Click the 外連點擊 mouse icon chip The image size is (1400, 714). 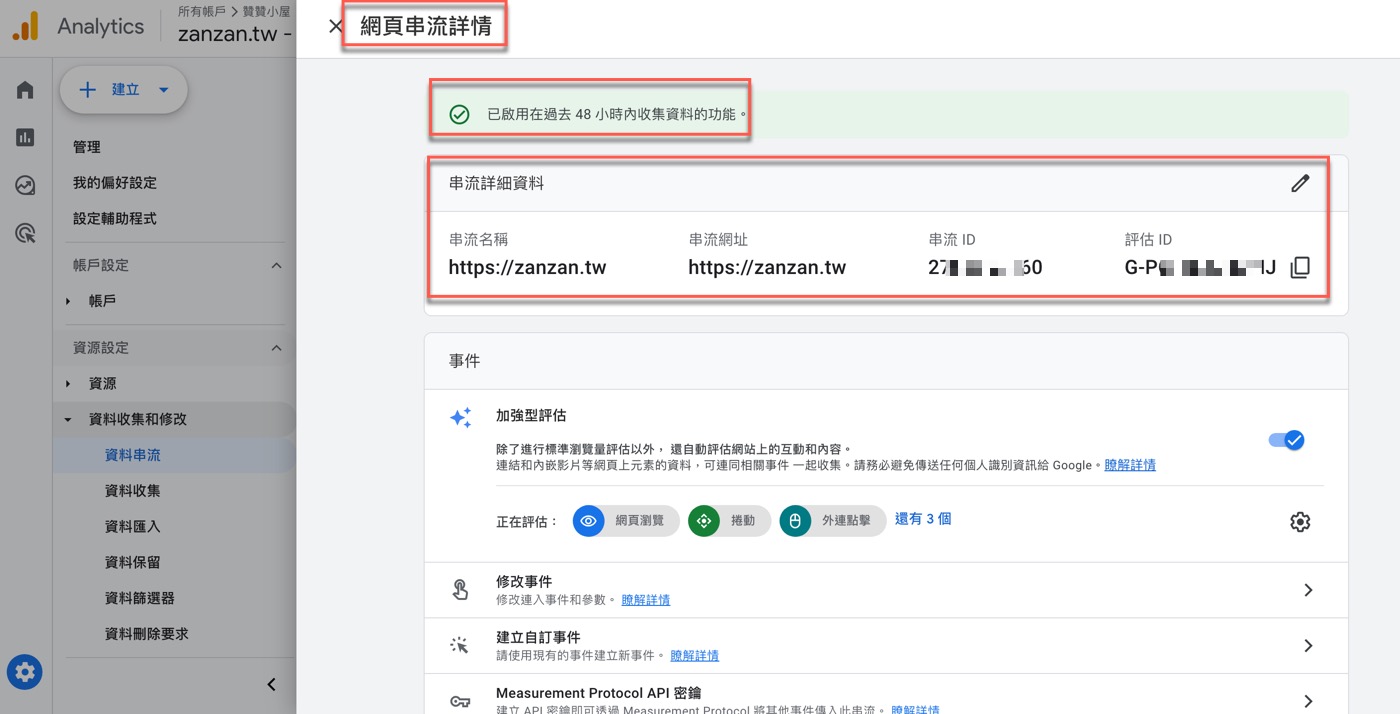tap(833, 521)
